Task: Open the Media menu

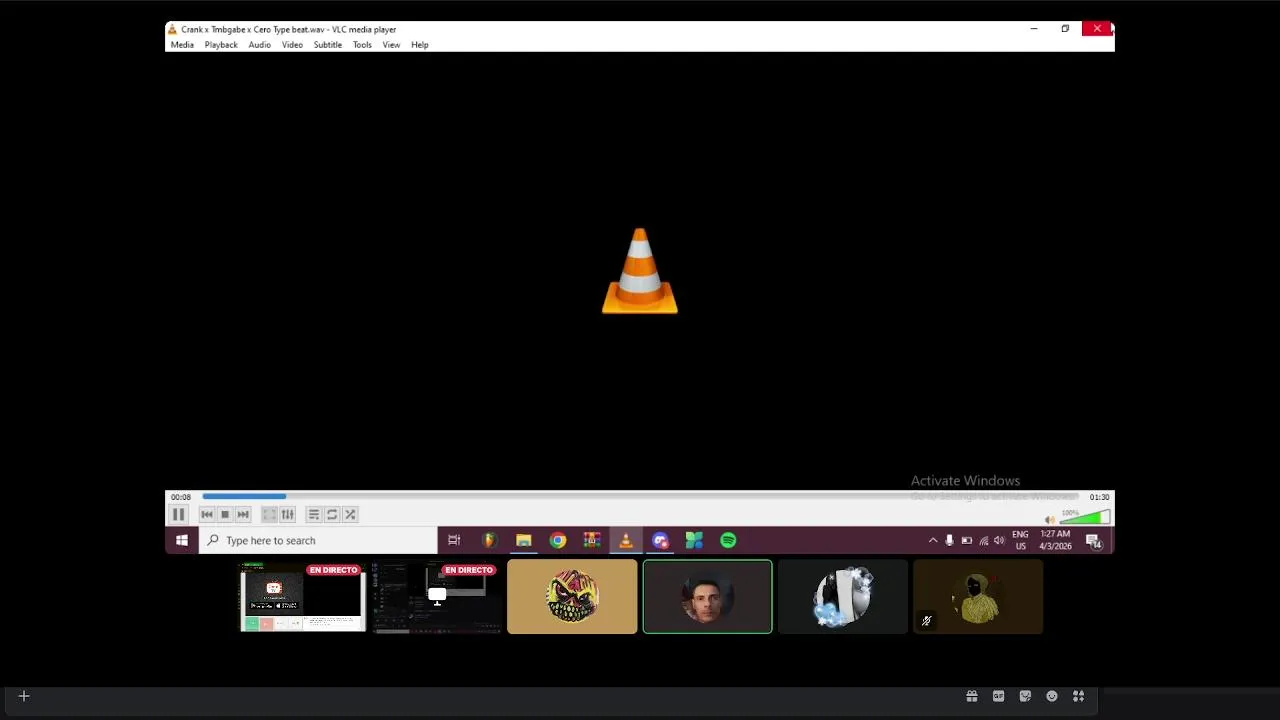Action: pyautogui.click(x=182, y=45)
